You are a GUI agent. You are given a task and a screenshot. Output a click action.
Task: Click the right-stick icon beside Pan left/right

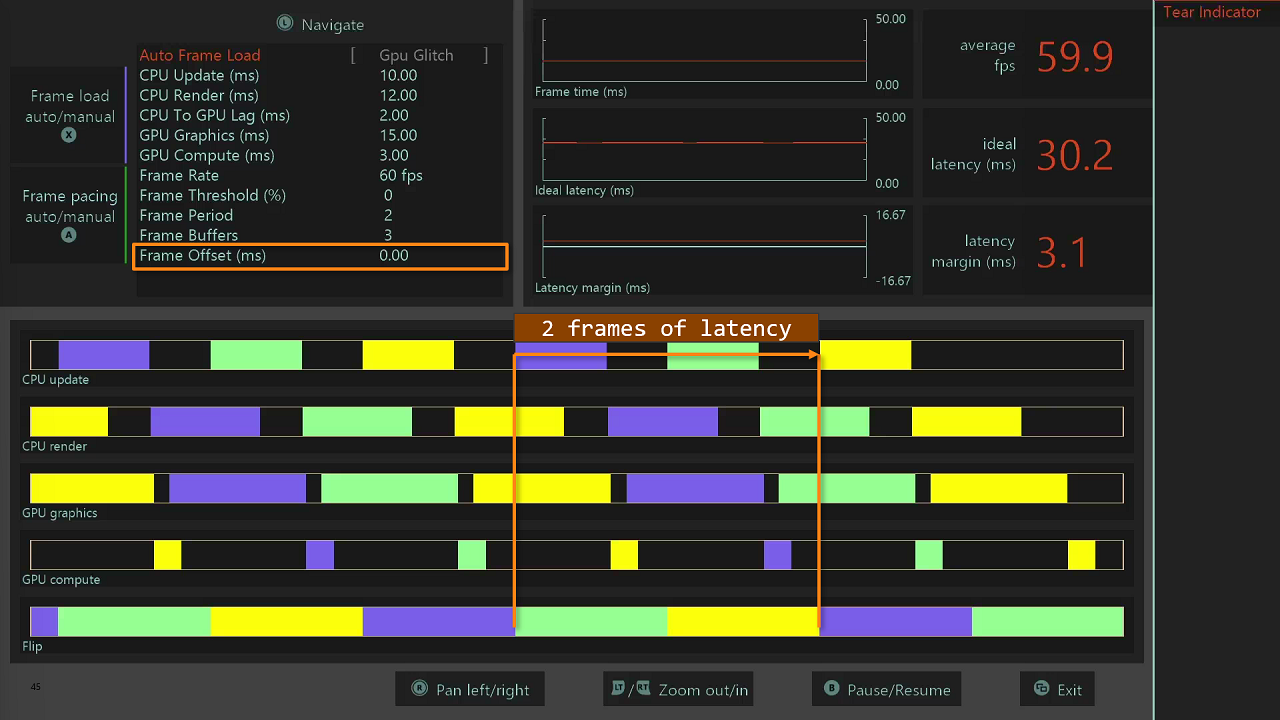(419, 689)
